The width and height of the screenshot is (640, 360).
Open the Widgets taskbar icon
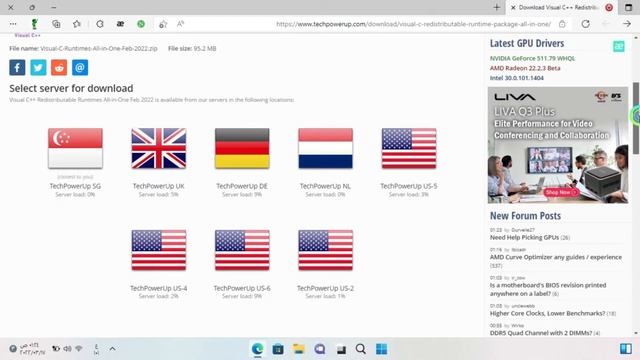(x=626, y=349)
